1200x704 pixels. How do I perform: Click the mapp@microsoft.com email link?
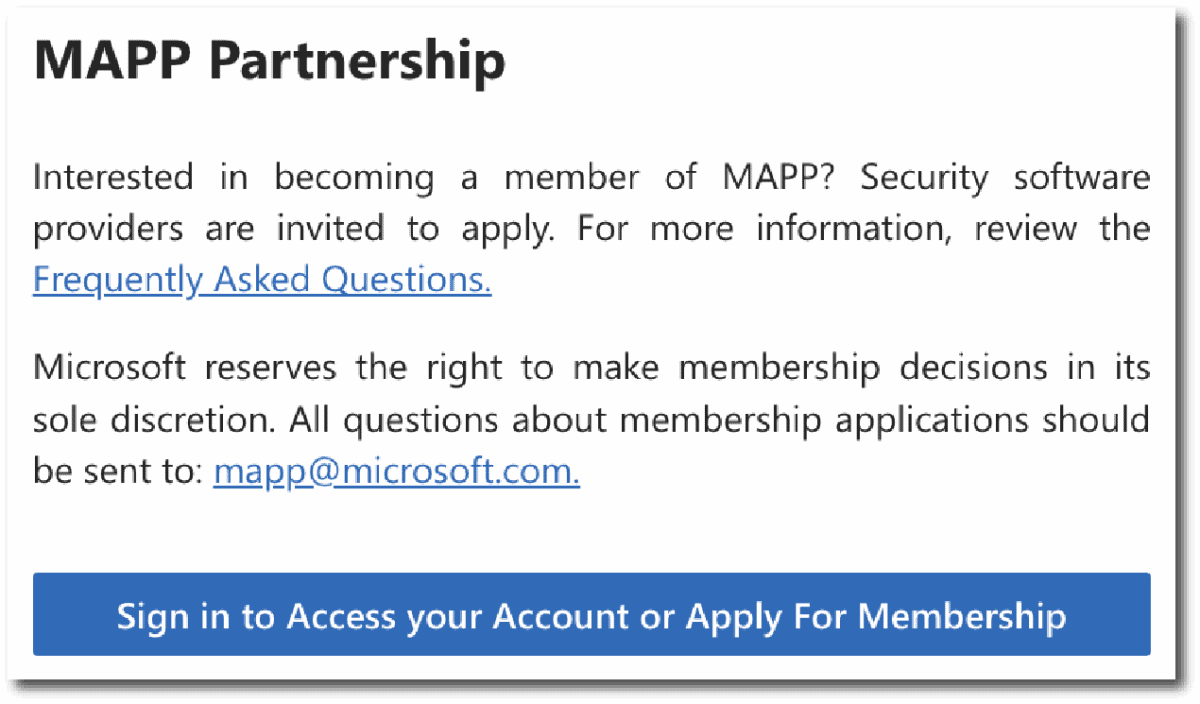point(396,472)
